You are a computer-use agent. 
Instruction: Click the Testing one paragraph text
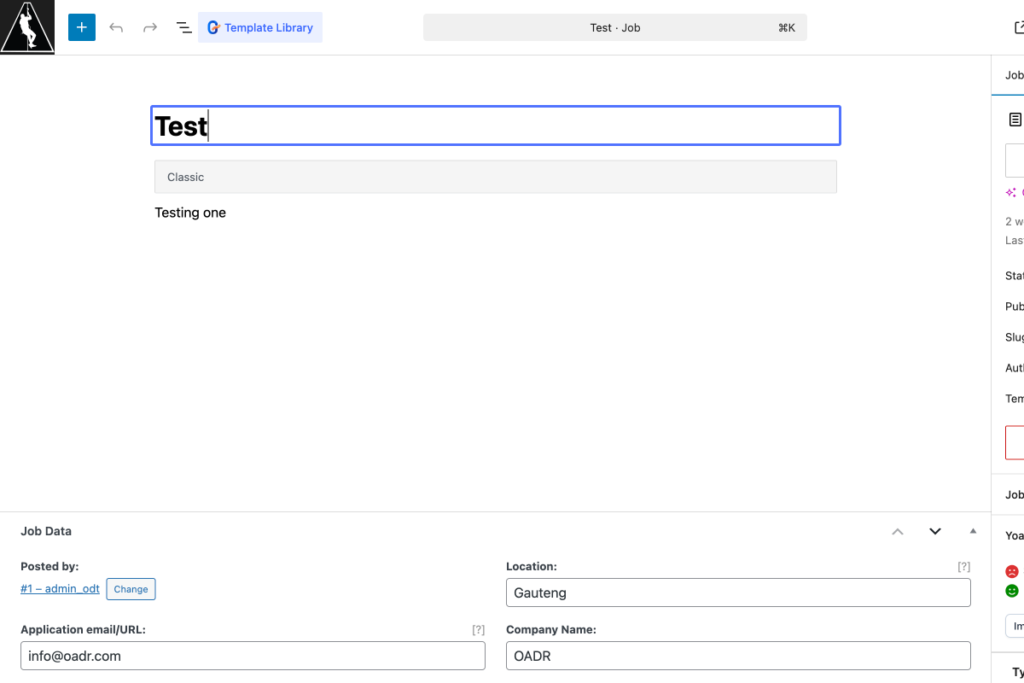tap(190, 213)
